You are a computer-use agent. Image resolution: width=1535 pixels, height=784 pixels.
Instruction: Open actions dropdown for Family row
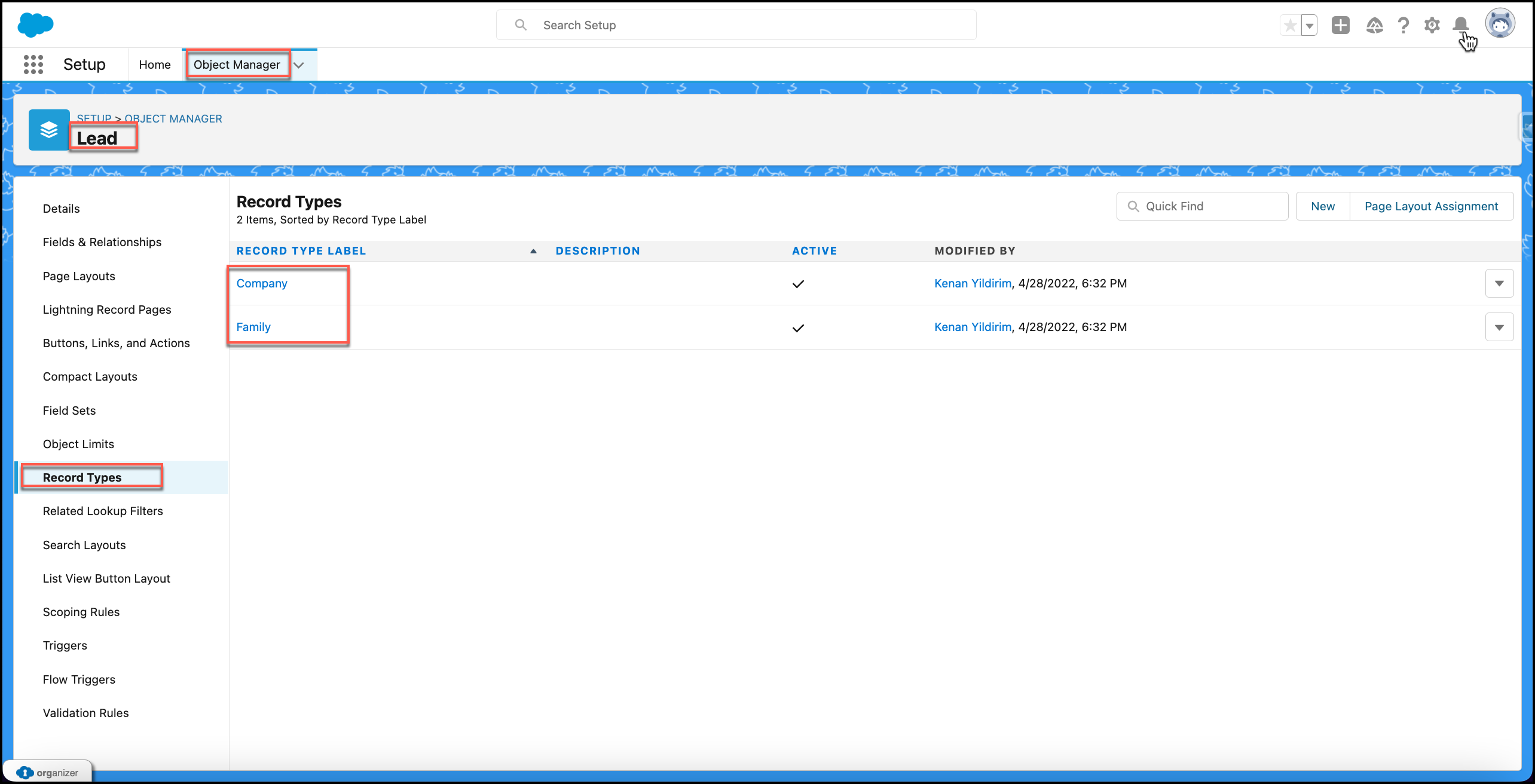click(1499, 327)
